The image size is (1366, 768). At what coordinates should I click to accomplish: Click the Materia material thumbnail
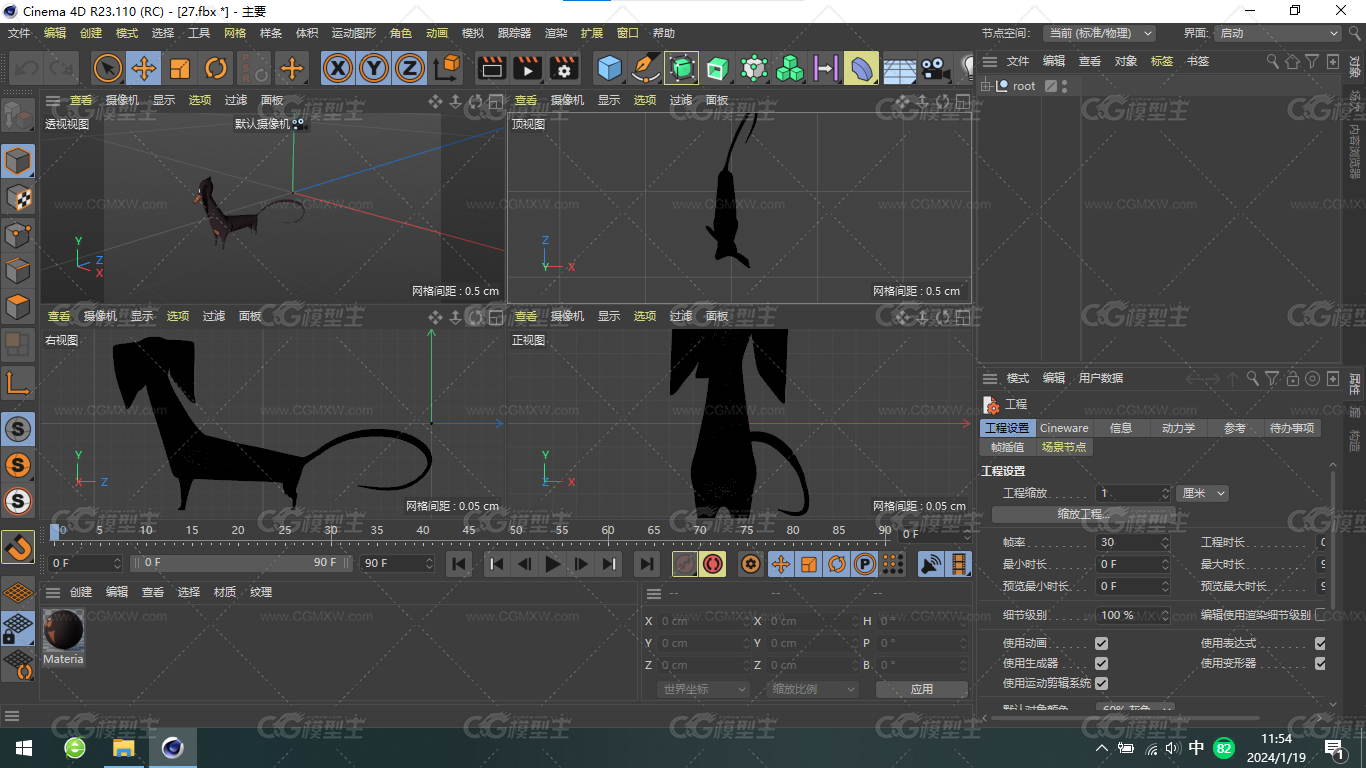click(63, 631)
